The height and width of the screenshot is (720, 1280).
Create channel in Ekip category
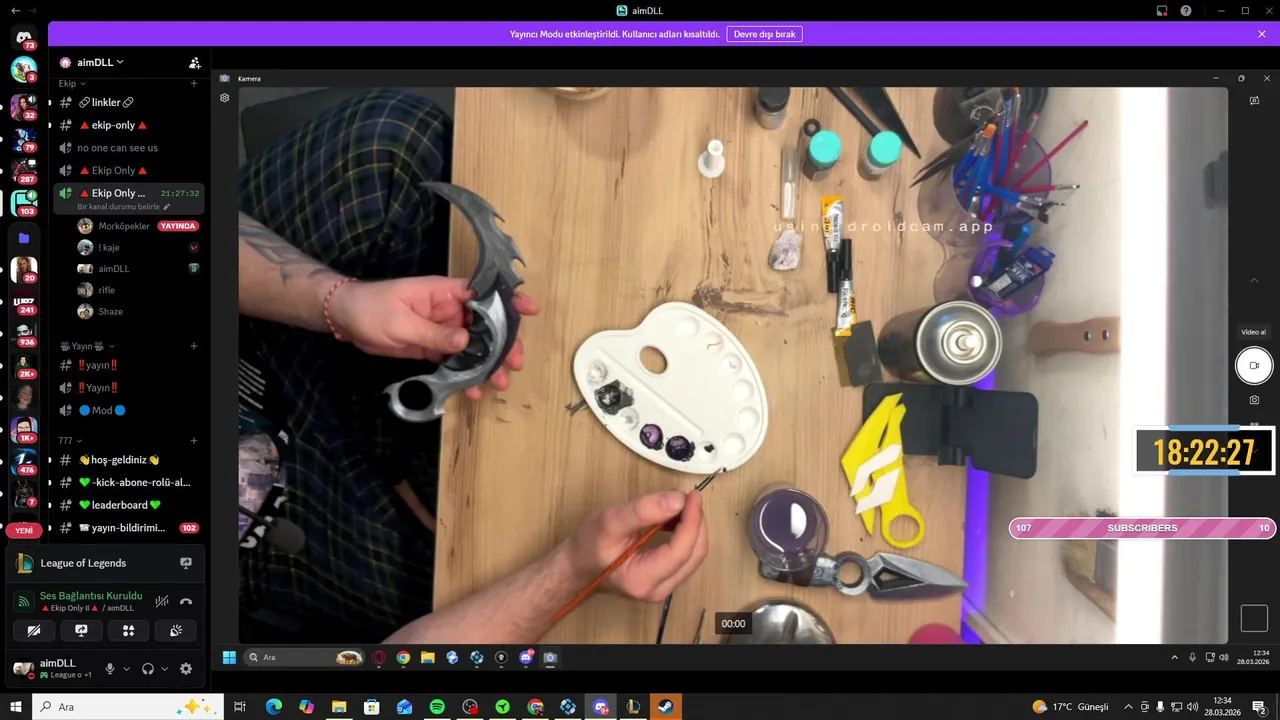[x=194, y=84]
